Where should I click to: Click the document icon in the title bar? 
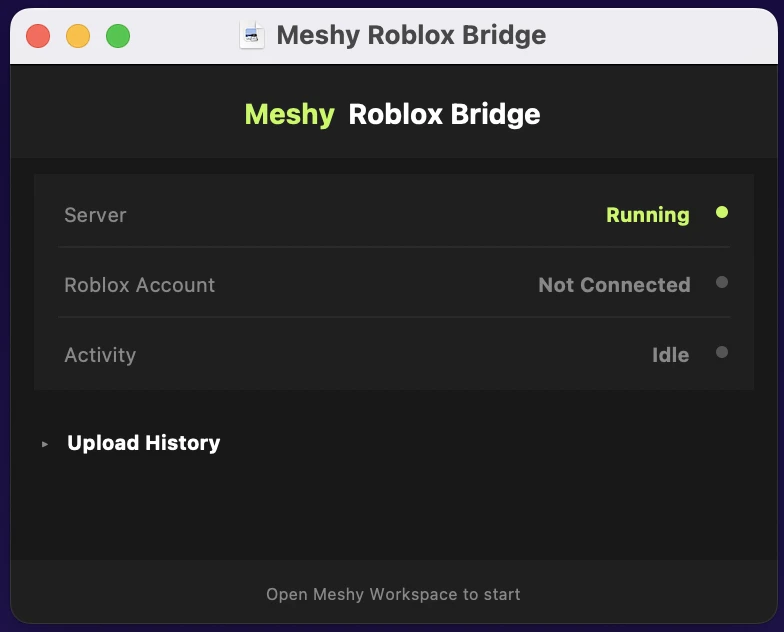point(252,36)
